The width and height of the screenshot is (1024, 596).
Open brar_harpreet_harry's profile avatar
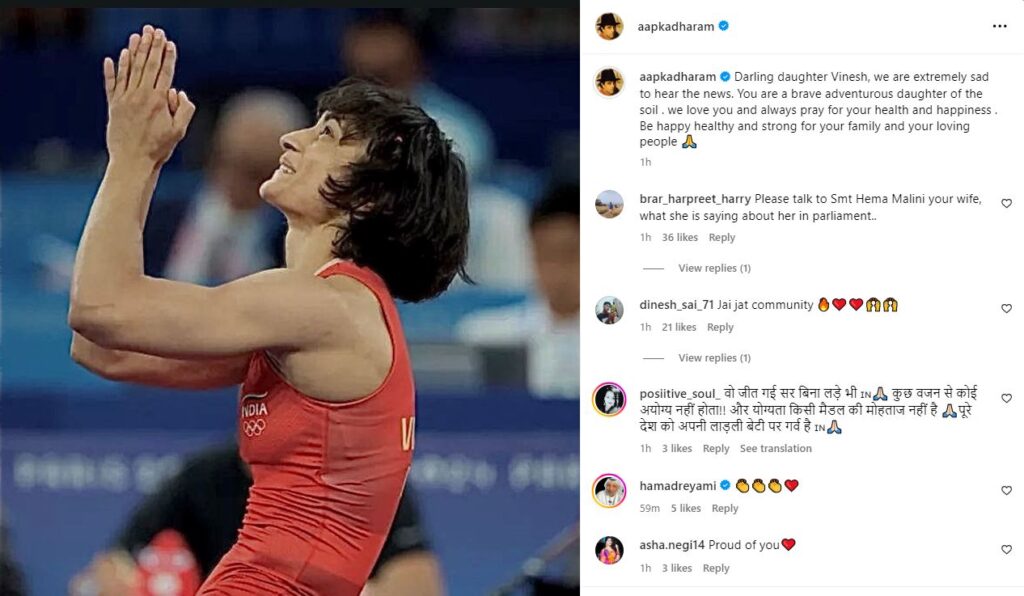coord(609,204)
